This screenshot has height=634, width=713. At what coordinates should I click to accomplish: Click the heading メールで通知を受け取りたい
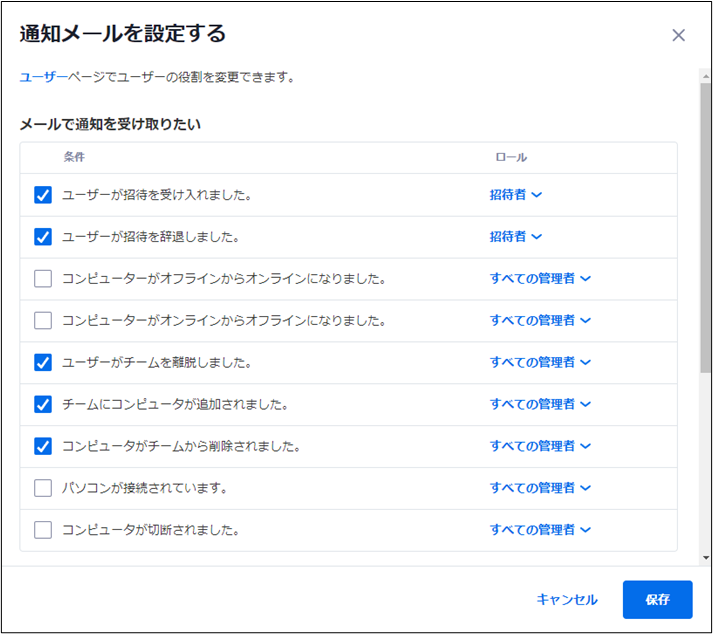pyautogui.click(x=110, y=124)
